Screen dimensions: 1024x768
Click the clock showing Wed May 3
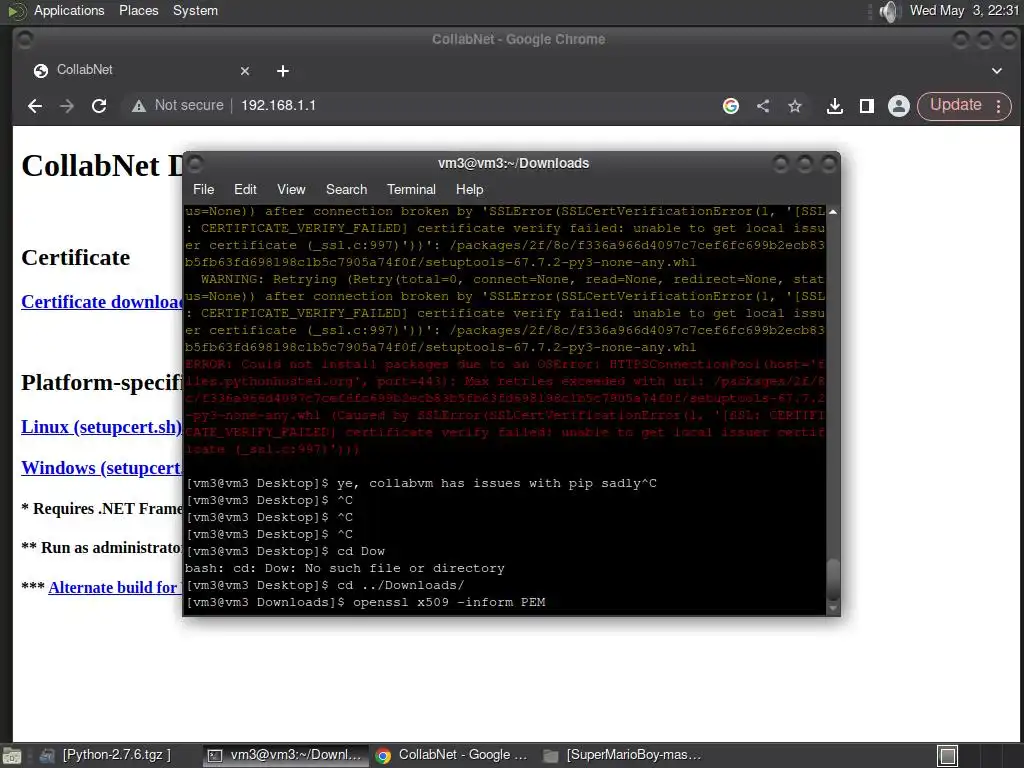pos(964,10)
